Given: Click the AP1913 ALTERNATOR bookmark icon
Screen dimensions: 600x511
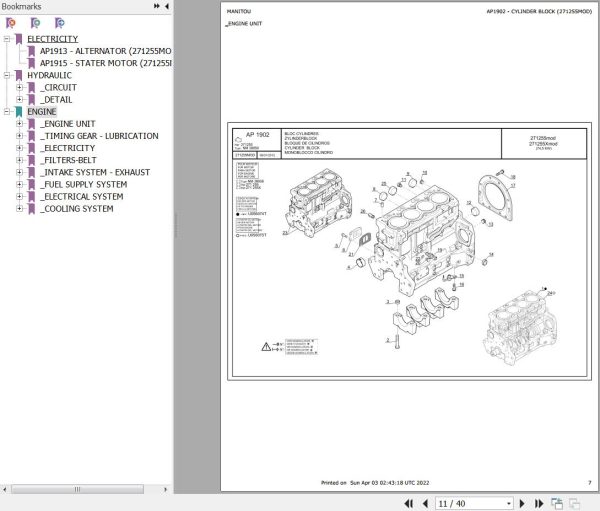Looking at the screenshot, I should [x=31, y=51].
